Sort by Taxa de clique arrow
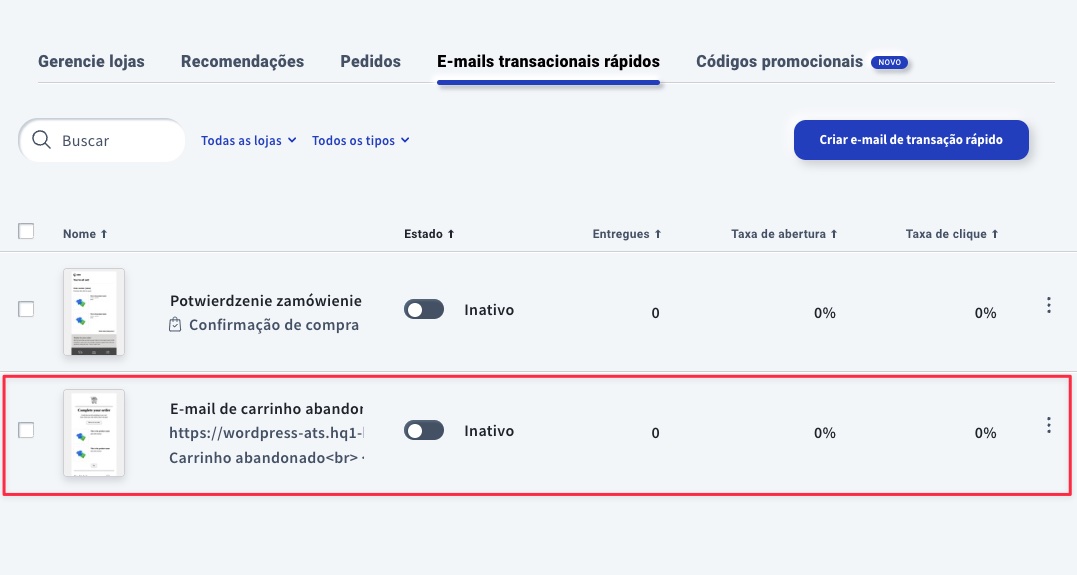 point(995,234)
